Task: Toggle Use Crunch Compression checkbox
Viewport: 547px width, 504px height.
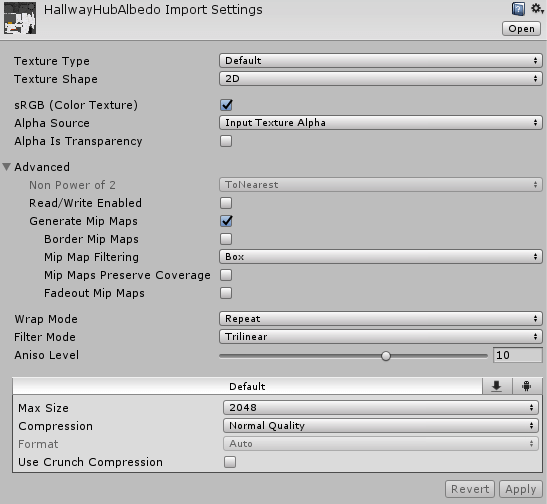Action: (x=230, y=462)
